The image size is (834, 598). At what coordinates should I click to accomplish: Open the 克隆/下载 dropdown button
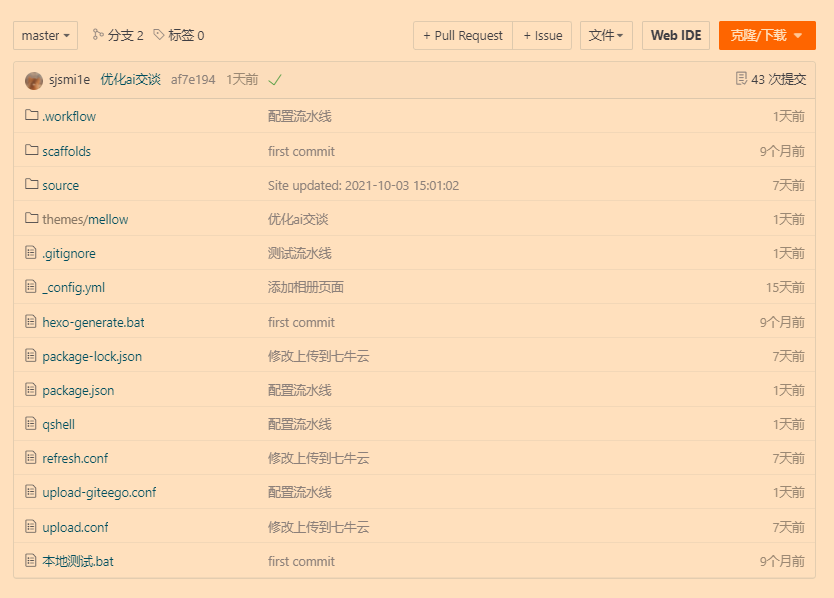767,35
